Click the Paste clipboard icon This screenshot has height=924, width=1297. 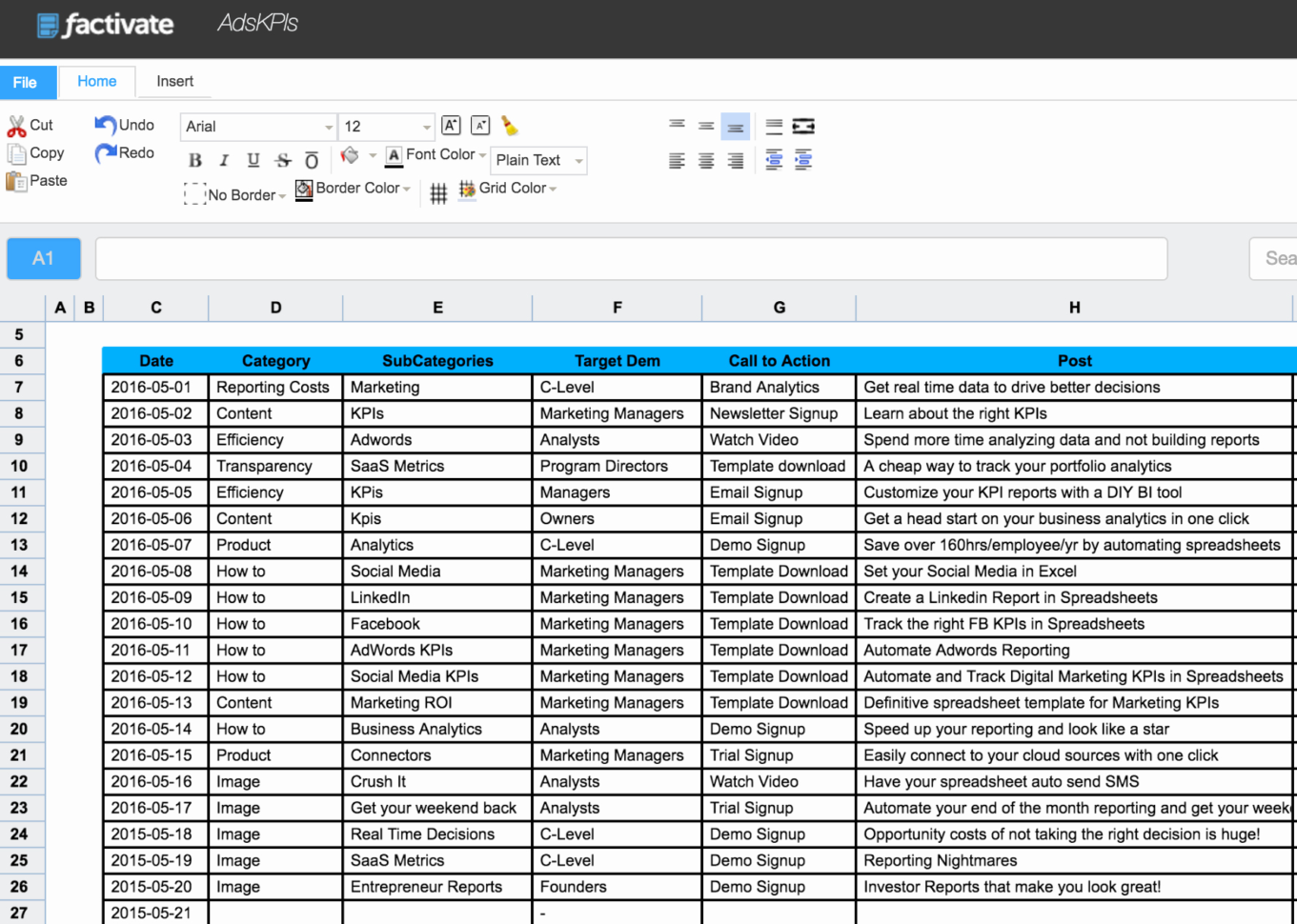(x=17, y=180)
